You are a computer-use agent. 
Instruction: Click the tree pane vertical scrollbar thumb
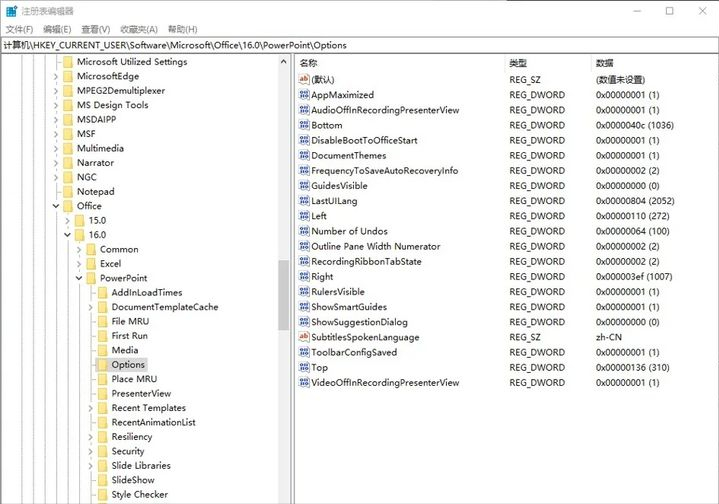pos(283,295)
